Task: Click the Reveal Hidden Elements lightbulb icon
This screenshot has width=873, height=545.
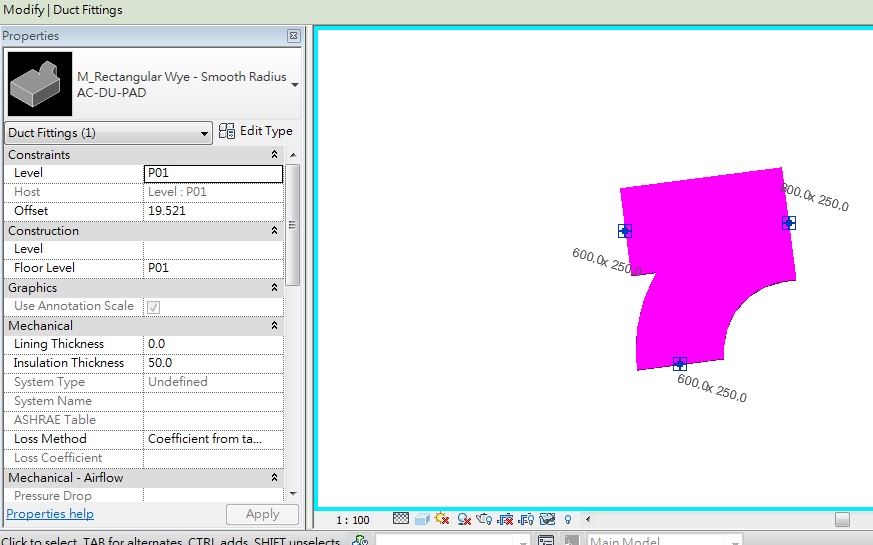Action: (x=568, y=519)
